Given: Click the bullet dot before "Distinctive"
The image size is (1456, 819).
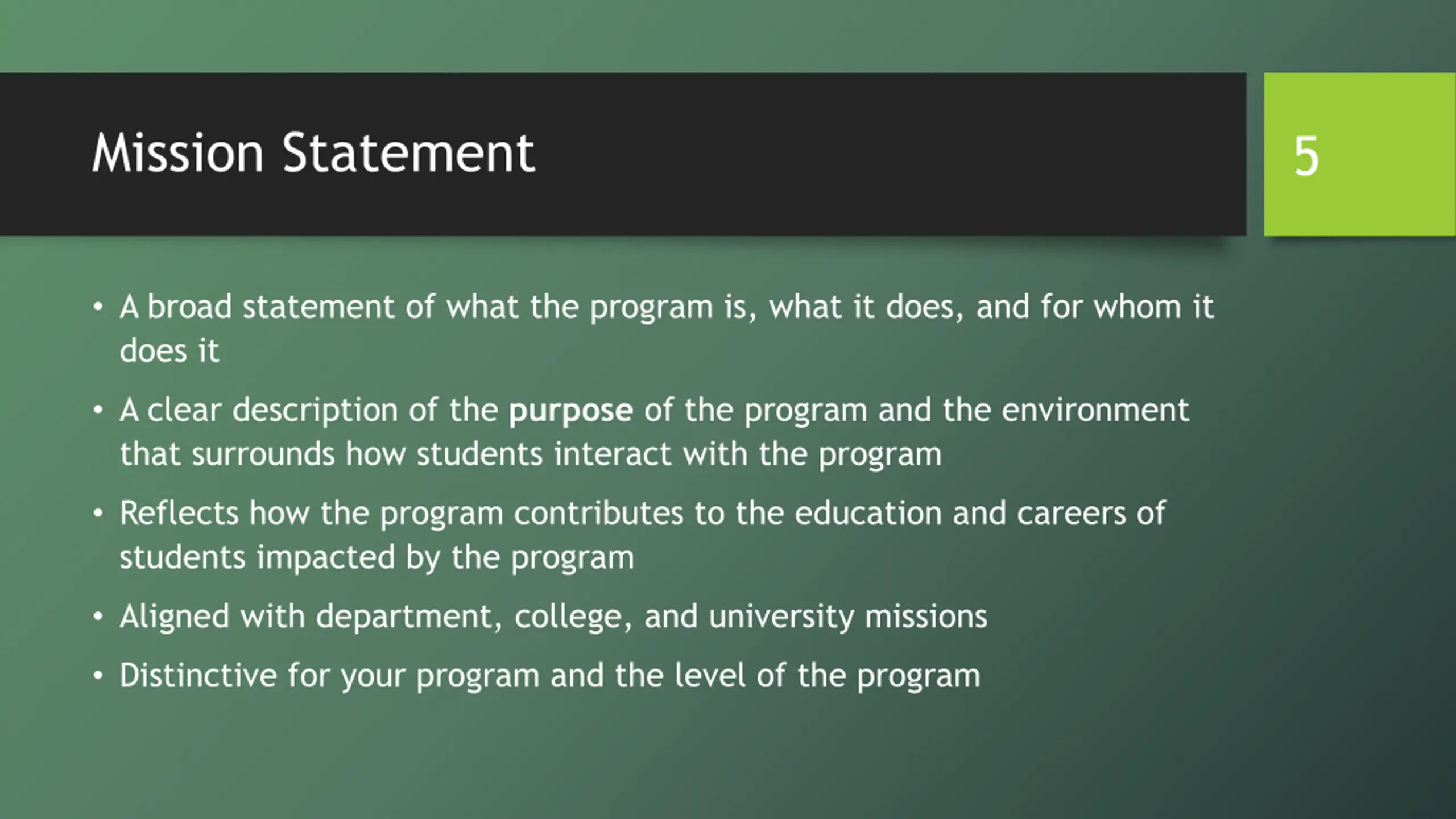Looking at the screenshot, I should (98, 676).
